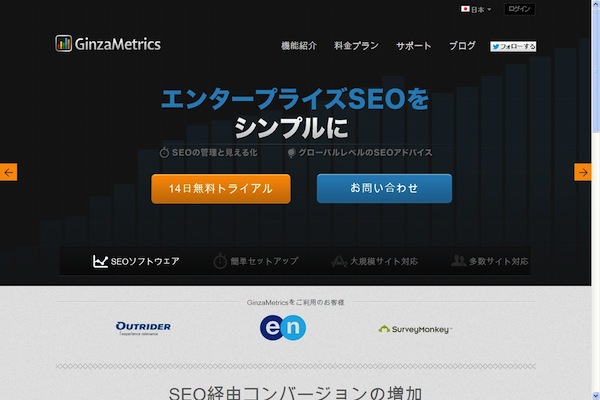600x400 pixels.
Task: Switch to 大規模サイト対応 tab
Action: [375, 261]
